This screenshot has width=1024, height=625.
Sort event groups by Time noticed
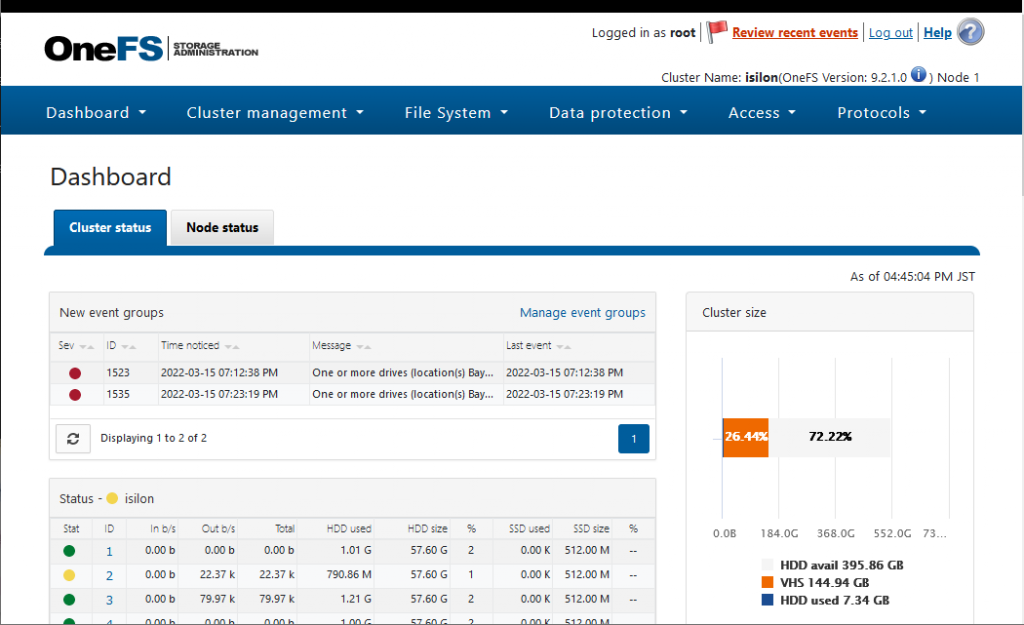coord(200,345)
